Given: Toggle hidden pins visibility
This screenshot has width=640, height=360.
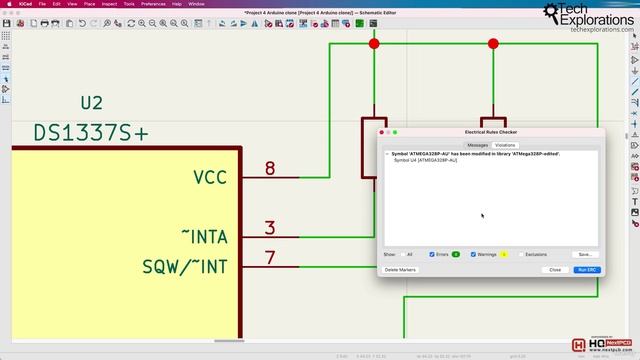Looking at the screenshot, I should pyautogui.click(x=6, y=89).
